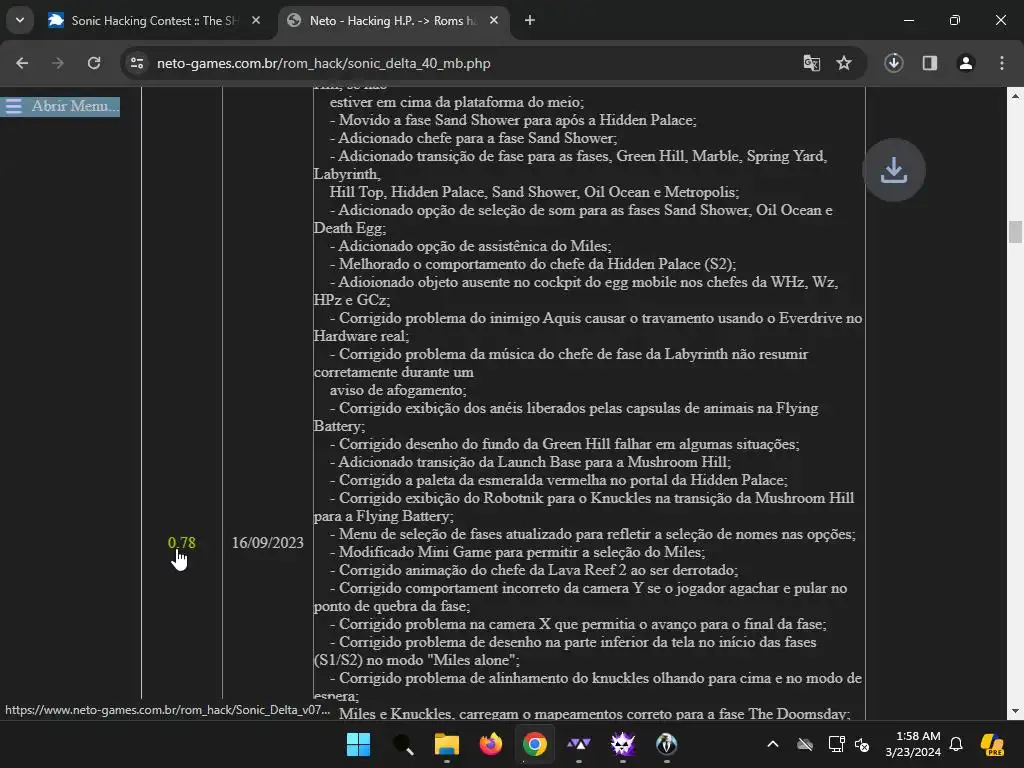Click the floating download arrow button
This screenshot has height=768, width=1024.
[x=893, y=170]
